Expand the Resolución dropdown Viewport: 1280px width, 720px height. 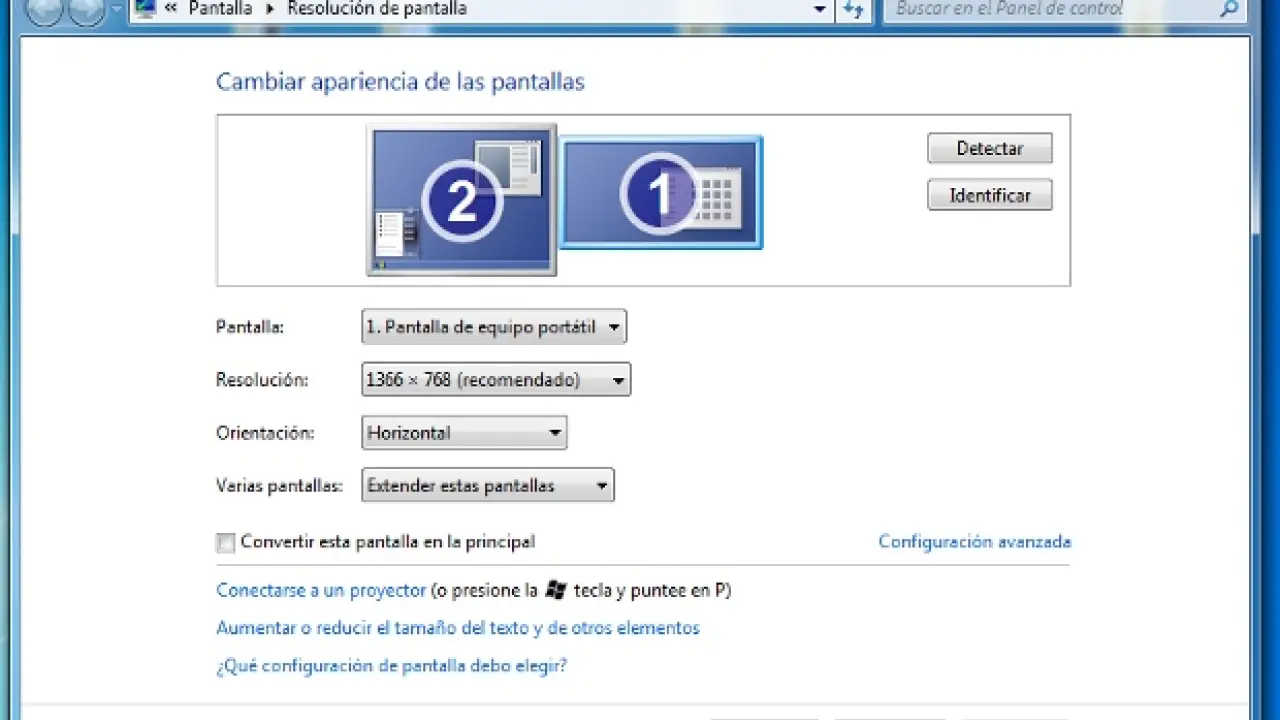[495, 380]
